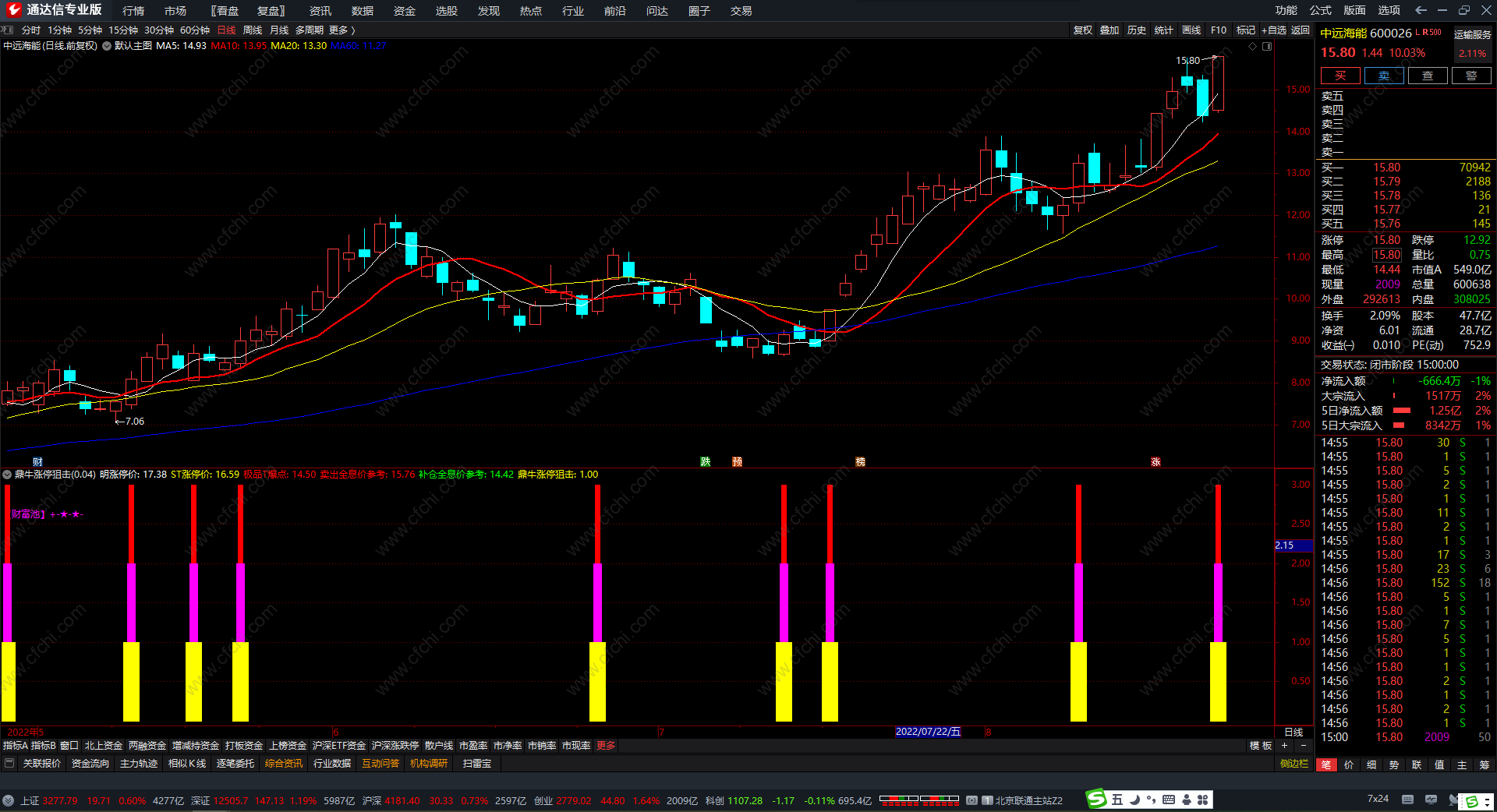Click the person icon on the IME bar
The height and width of the screenshot is (812, 1497).
(1186, 800)
